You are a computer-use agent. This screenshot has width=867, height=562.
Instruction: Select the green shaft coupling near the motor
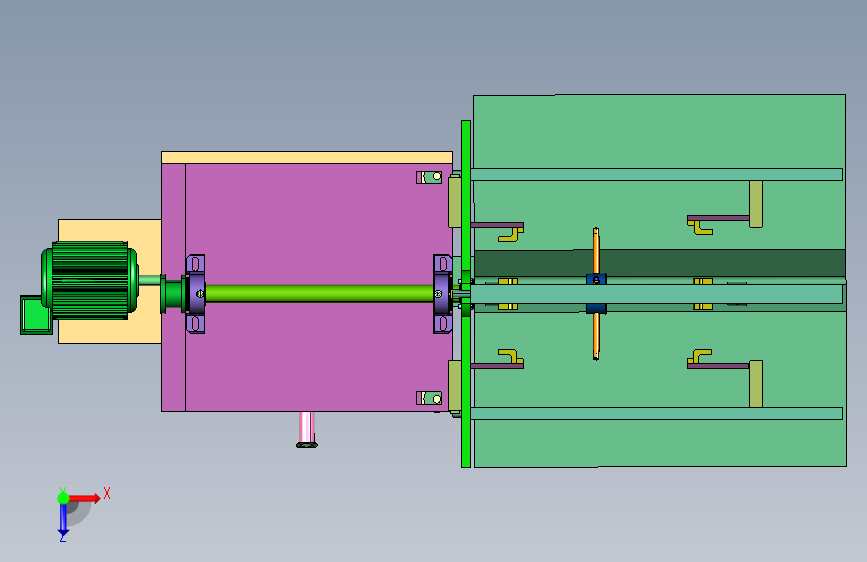click(x=172, y=294)
